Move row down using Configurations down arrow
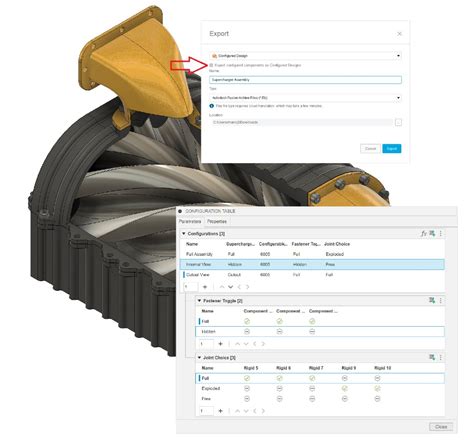 tap(231, 287)
